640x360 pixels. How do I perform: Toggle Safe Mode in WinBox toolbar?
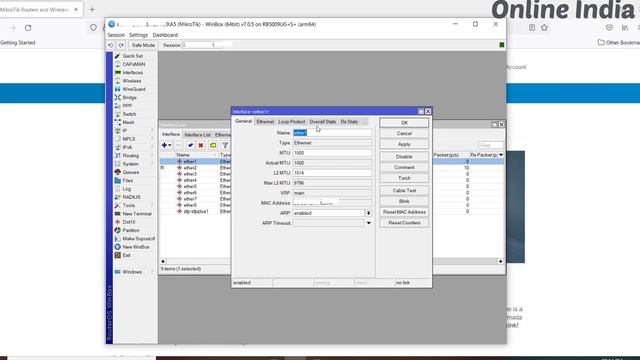(x=143, y=45)
